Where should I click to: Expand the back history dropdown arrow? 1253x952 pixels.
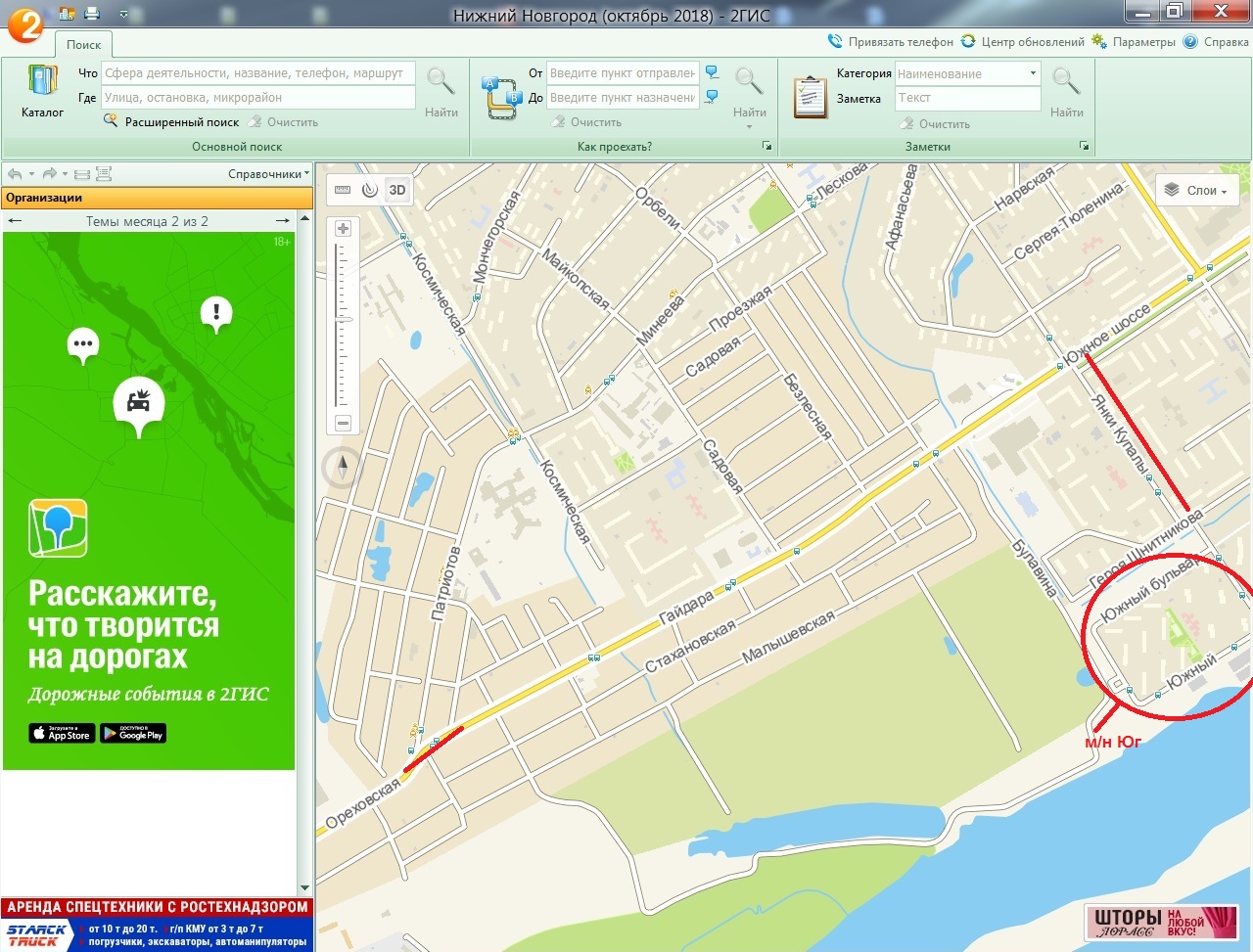point(31,174)
